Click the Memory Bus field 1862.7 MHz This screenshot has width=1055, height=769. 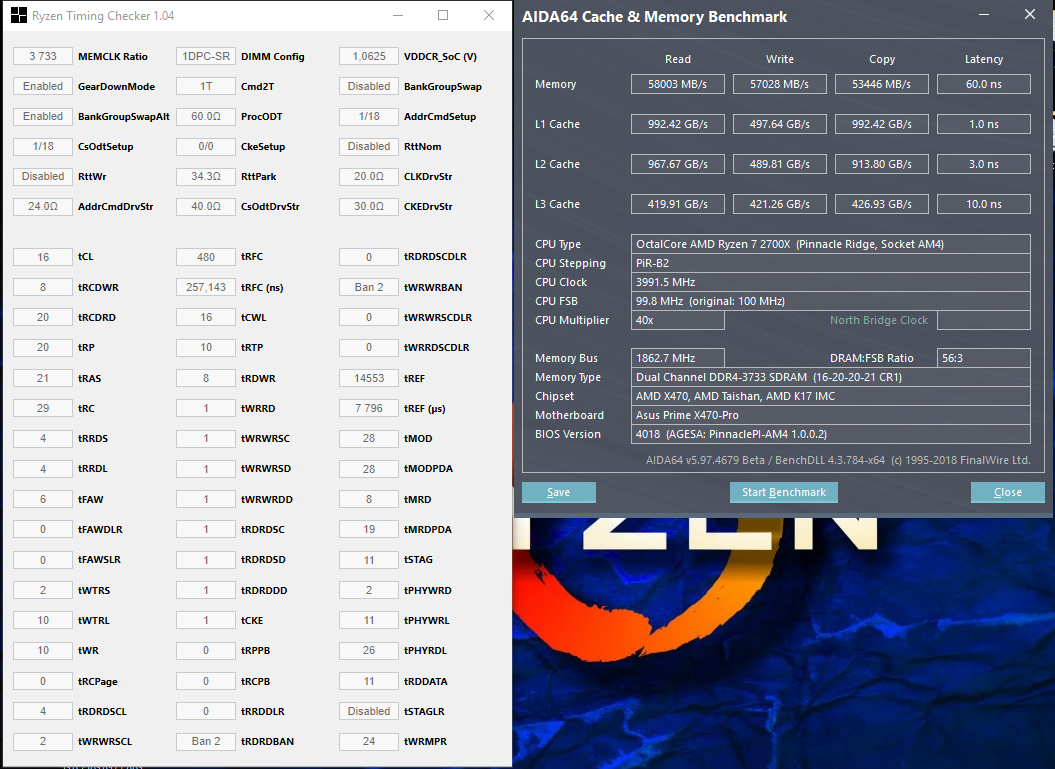point(678,358)
